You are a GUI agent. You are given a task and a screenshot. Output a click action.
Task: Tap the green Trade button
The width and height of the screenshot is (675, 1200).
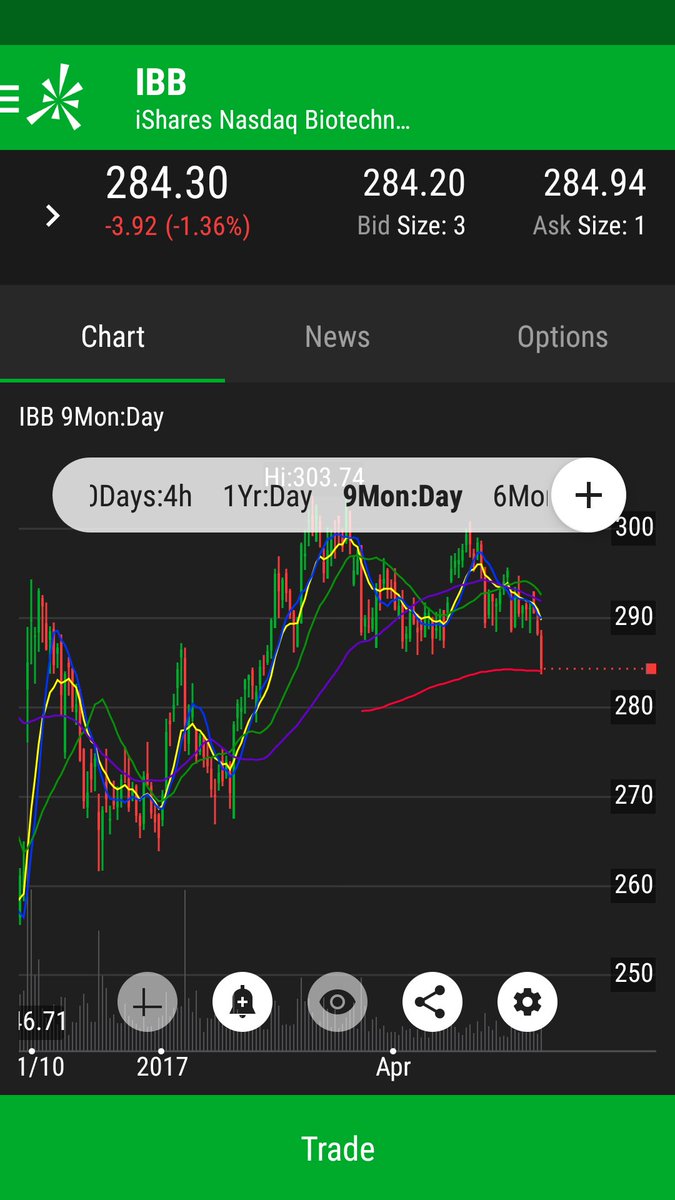pyautogui.click(x=337, y=1148)
